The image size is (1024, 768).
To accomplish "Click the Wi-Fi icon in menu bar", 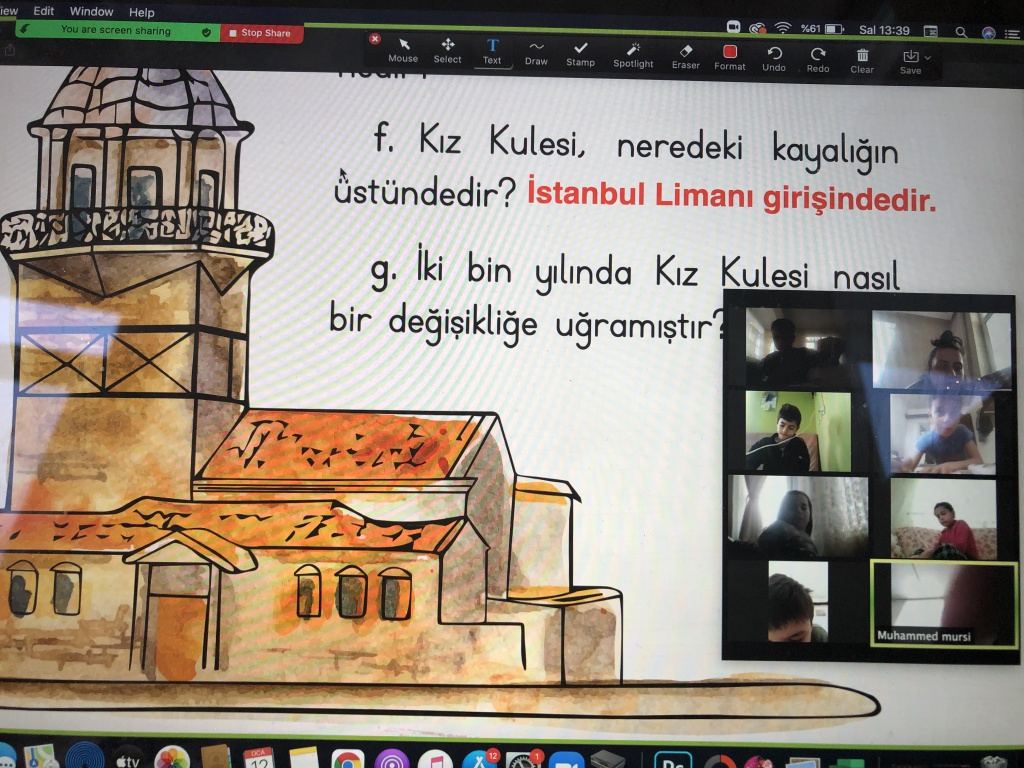I will click(x=782, y=28).
